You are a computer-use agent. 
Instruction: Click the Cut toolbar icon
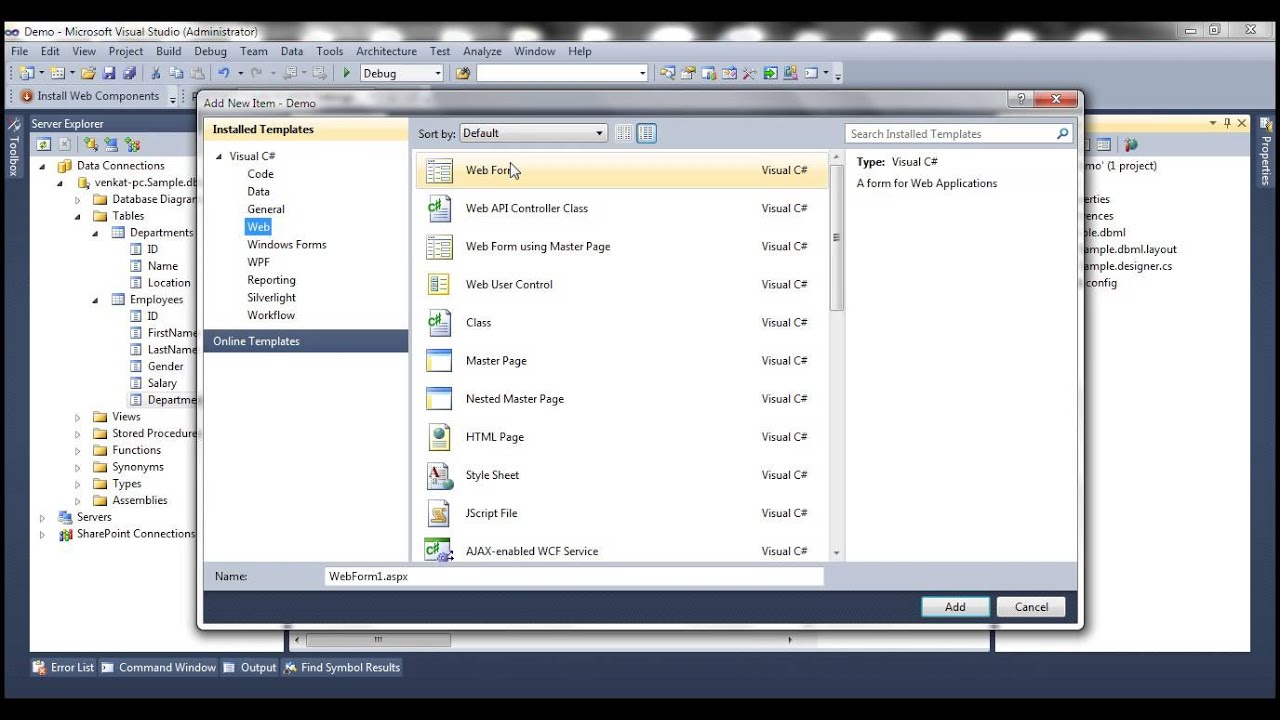(155, 73)
